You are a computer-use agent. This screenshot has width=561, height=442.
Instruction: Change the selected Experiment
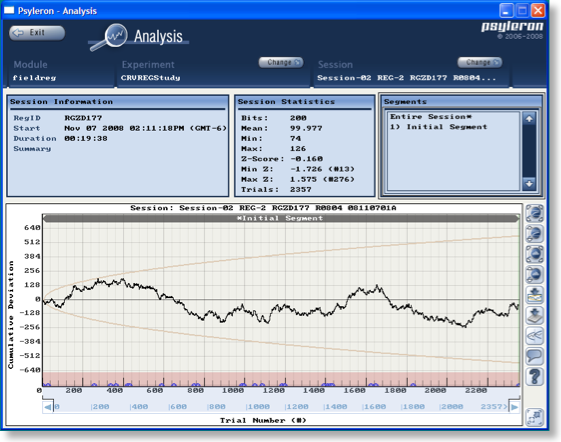[x=281, y=62]
